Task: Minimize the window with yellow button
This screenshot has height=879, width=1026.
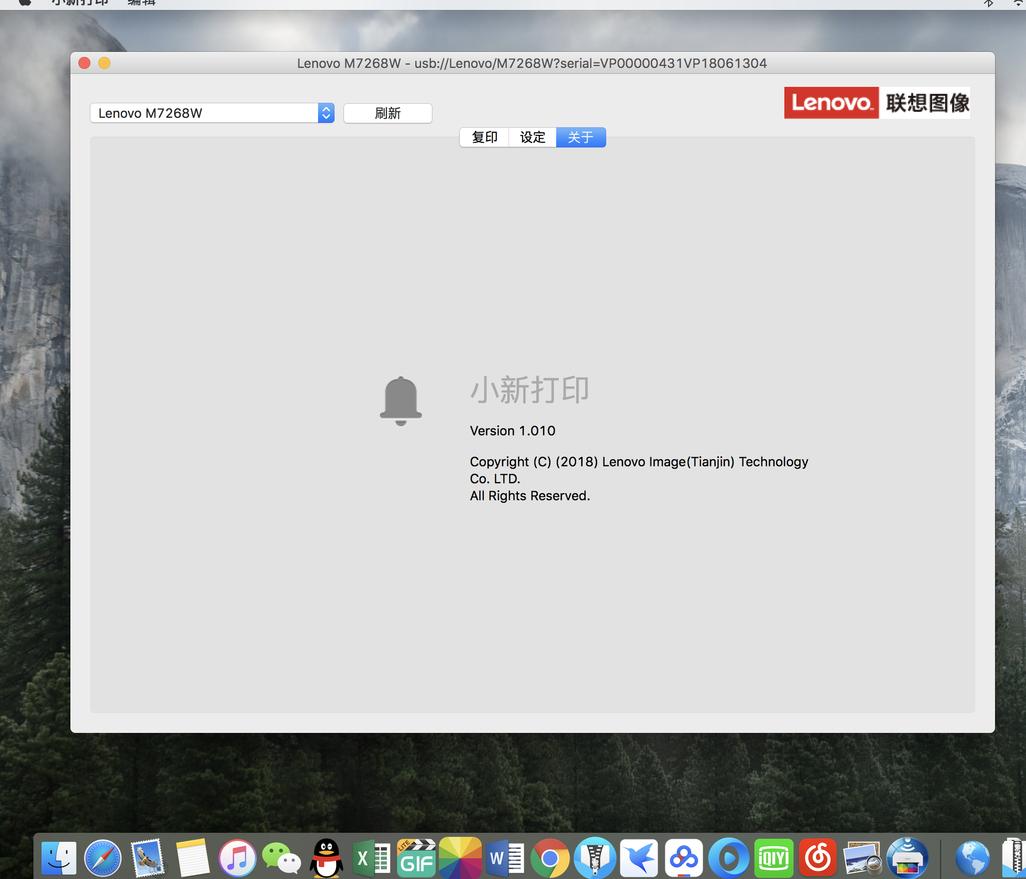Action: coord(104,63)
